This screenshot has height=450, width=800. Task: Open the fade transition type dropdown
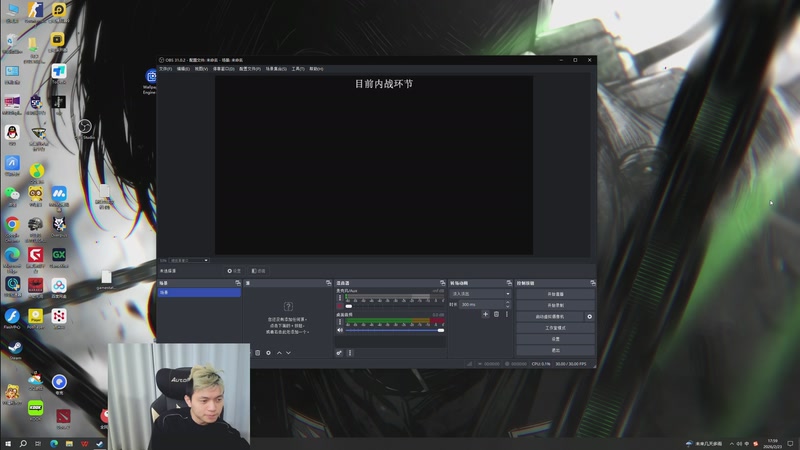point(480,293)
